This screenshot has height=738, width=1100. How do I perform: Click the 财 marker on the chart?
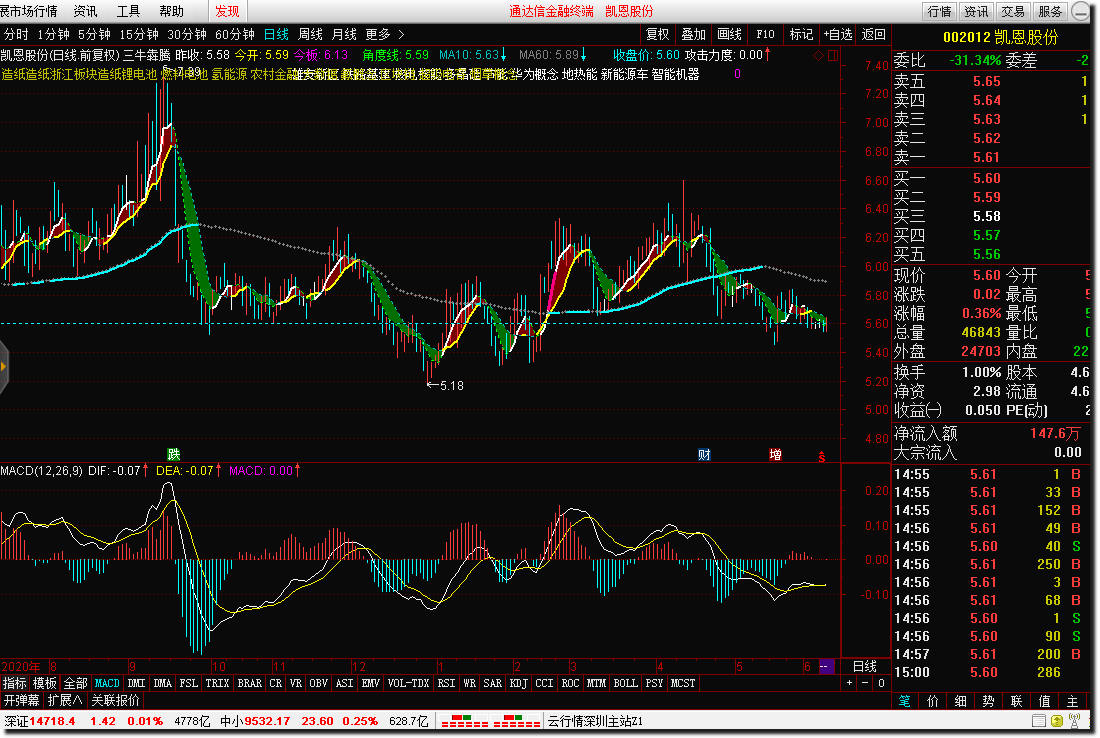[x=704, y=455]
